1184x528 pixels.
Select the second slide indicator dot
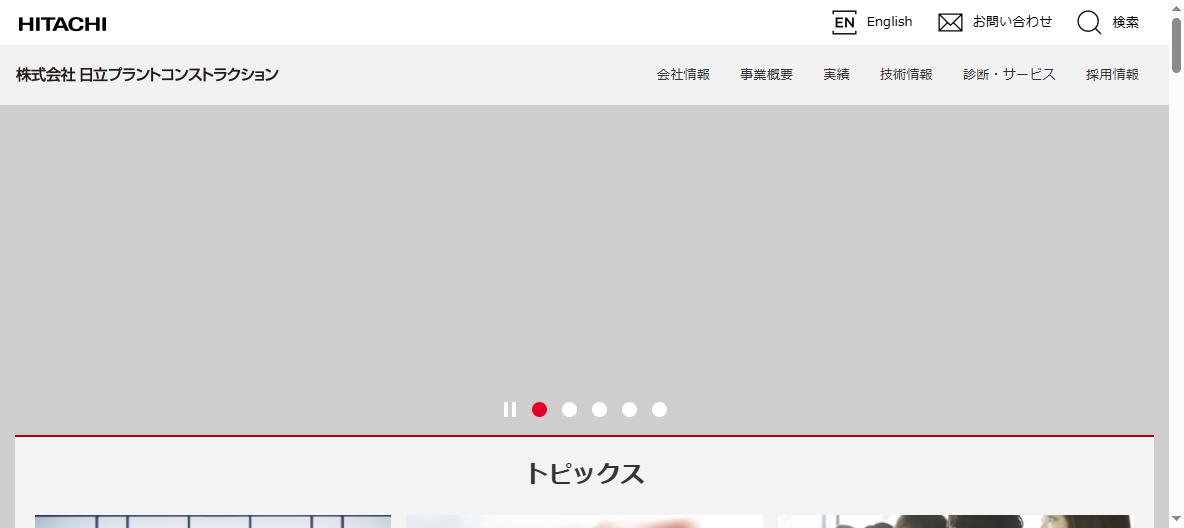click(x=569, y=409)
